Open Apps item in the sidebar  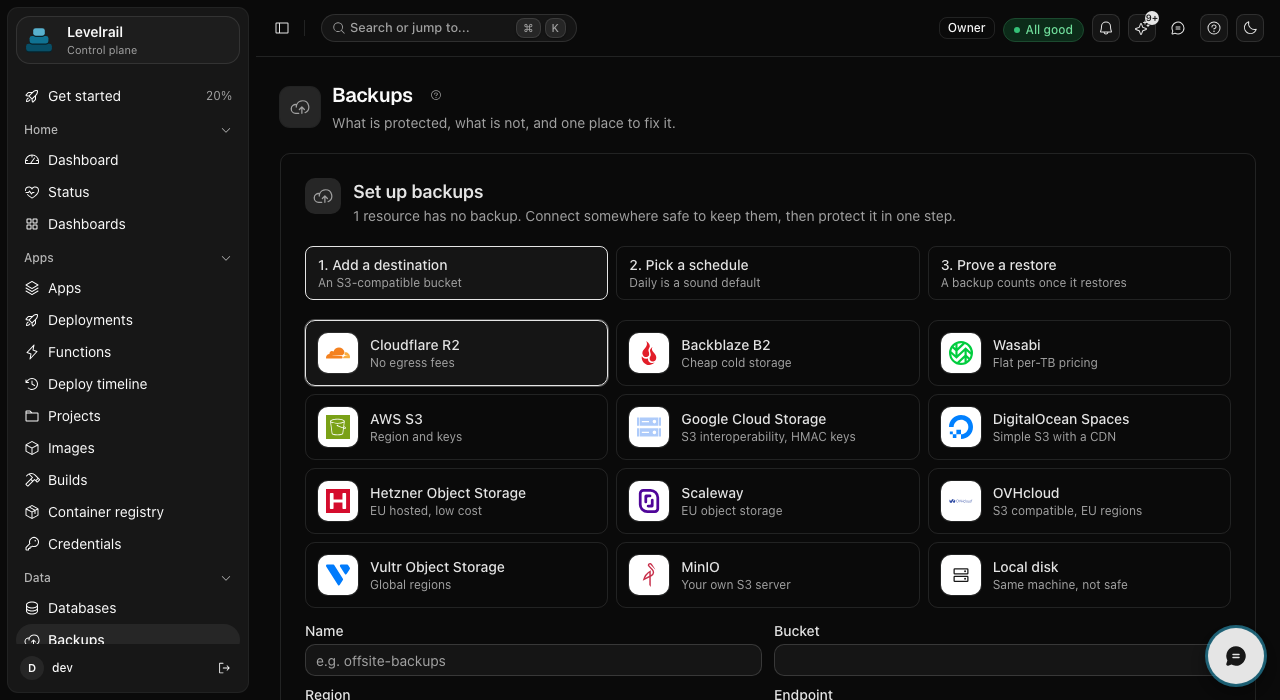pos(128,288)
